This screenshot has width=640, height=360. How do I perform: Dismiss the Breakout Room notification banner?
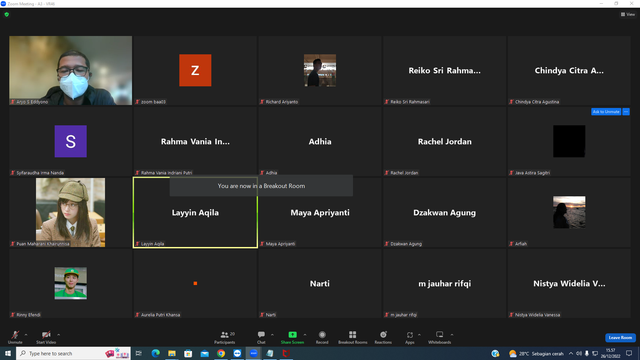261,186
